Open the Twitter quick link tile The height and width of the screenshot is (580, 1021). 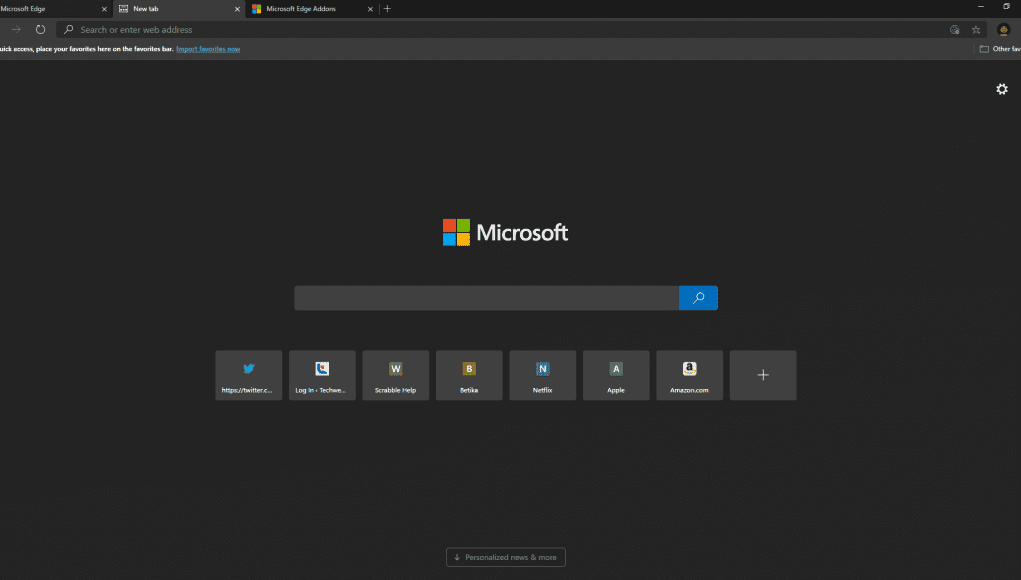[x=249, y=375]
